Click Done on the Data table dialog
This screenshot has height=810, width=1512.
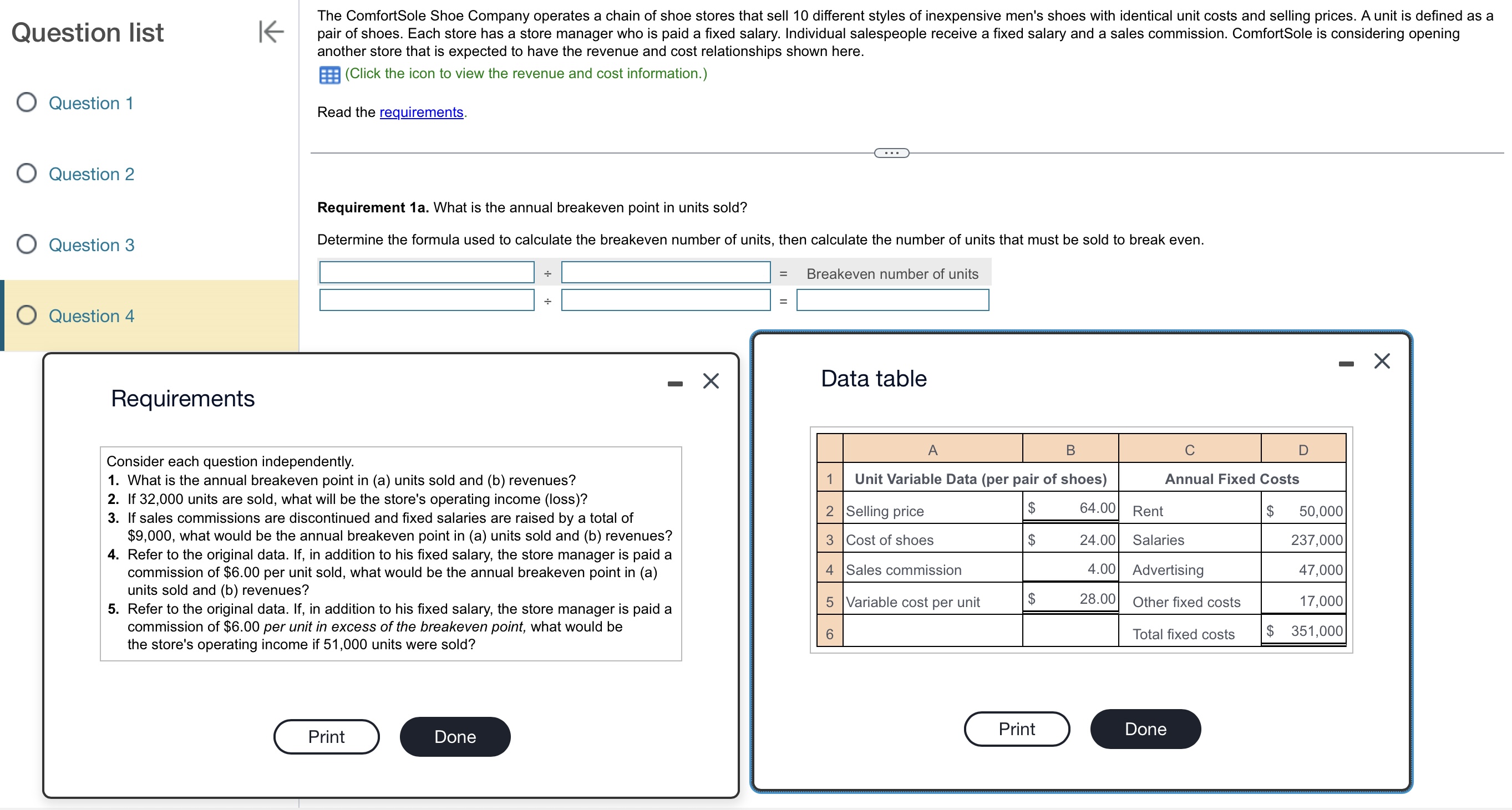coord(1145,729)
